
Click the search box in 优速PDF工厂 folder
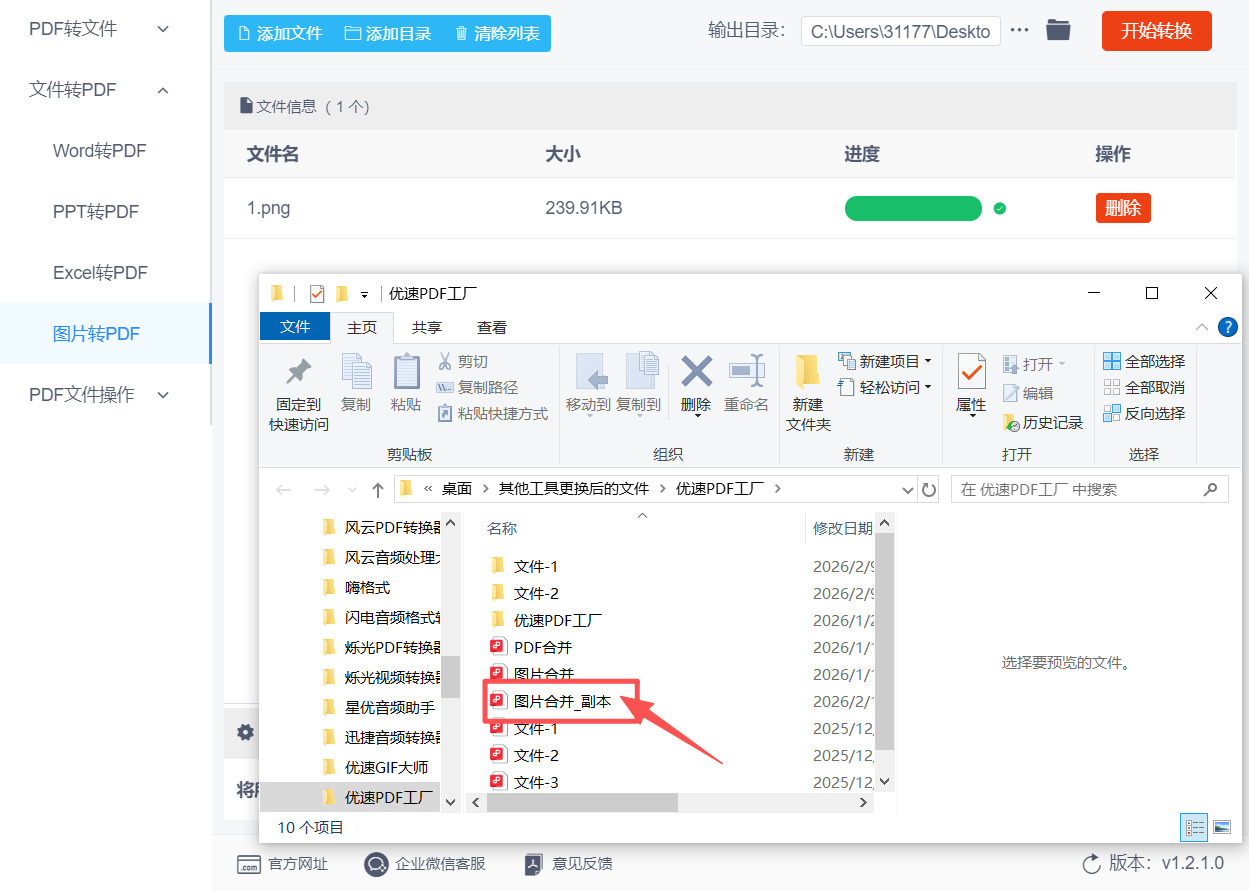pyautogui.click(x=1080, y=490)
